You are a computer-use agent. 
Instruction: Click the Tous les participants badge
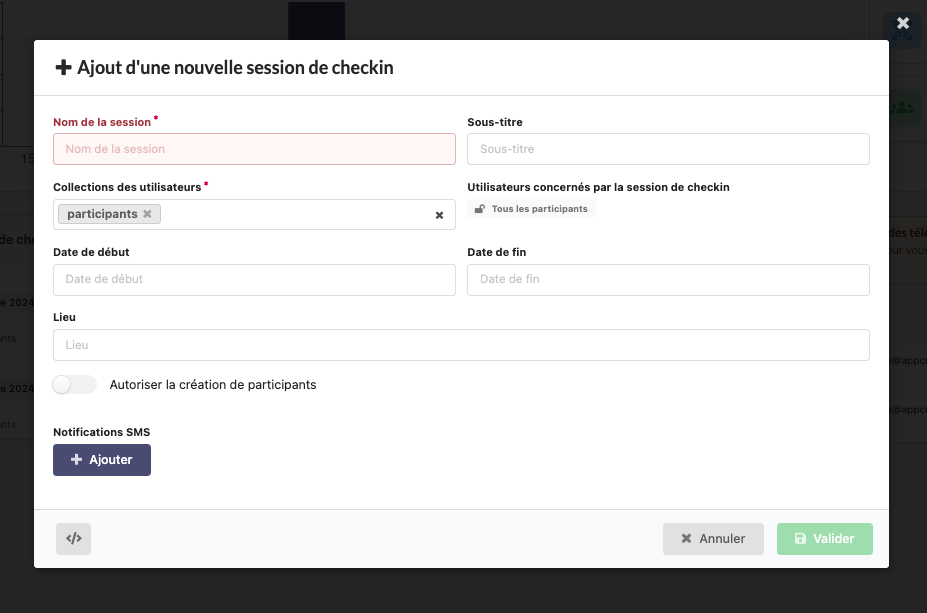532,209
